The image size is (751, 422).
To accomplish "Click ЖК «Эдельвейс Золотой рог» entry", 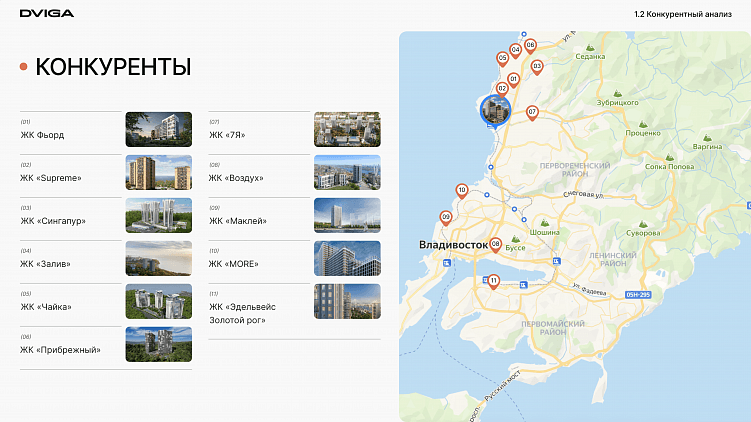I will point(242,313).
